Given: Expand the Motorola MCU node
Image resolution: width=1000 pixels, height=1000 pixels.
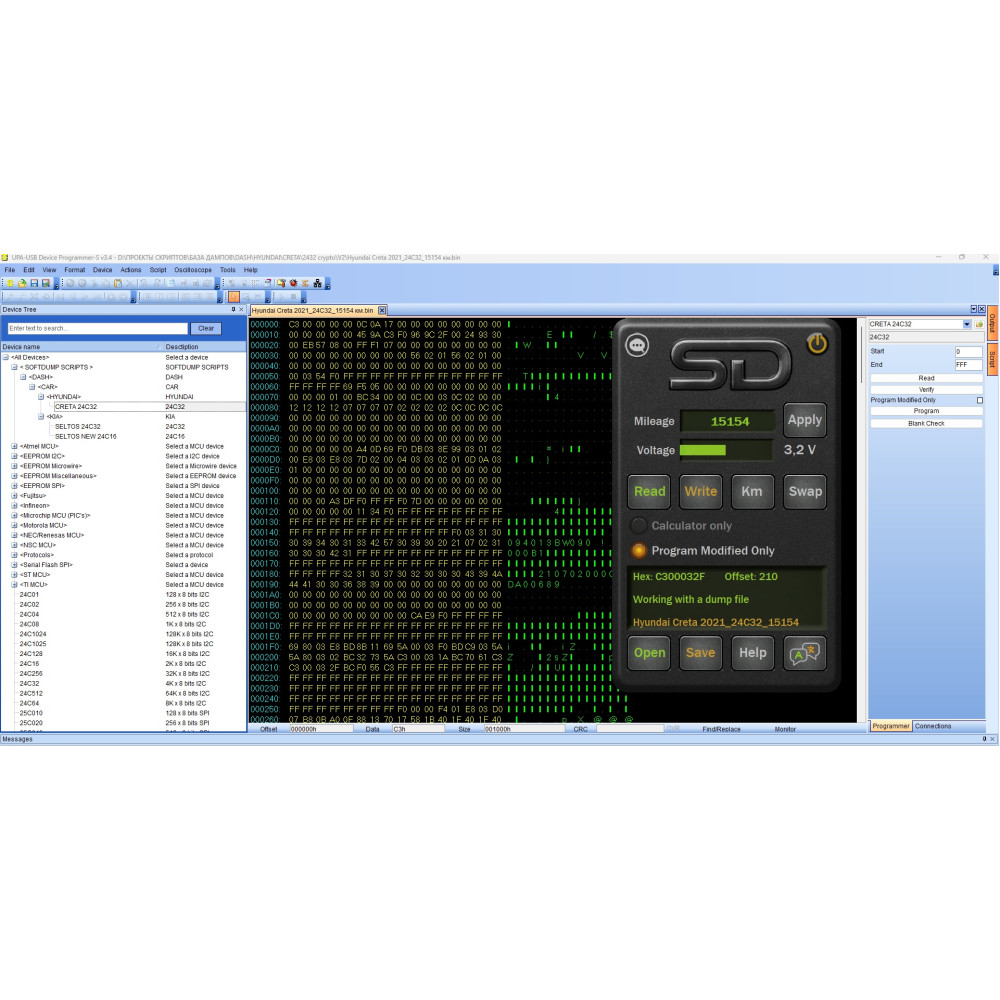Looking at the screenshot, I should 14,526.
